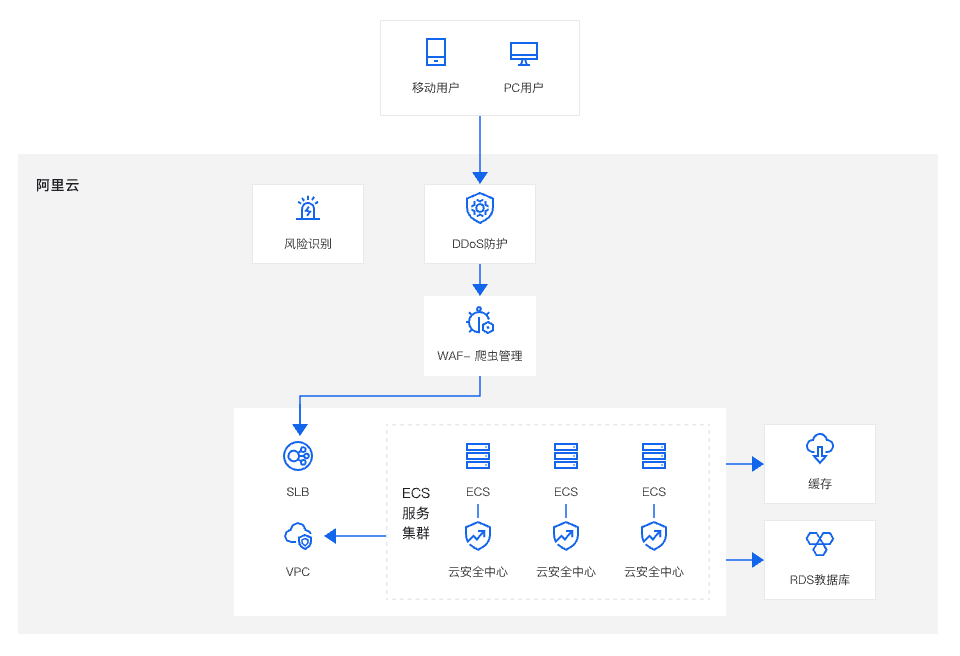Click the mobile phone icon above 移动用户
Image resolution: width=960 pixels, height=656 pixels.
coord(436,52)
